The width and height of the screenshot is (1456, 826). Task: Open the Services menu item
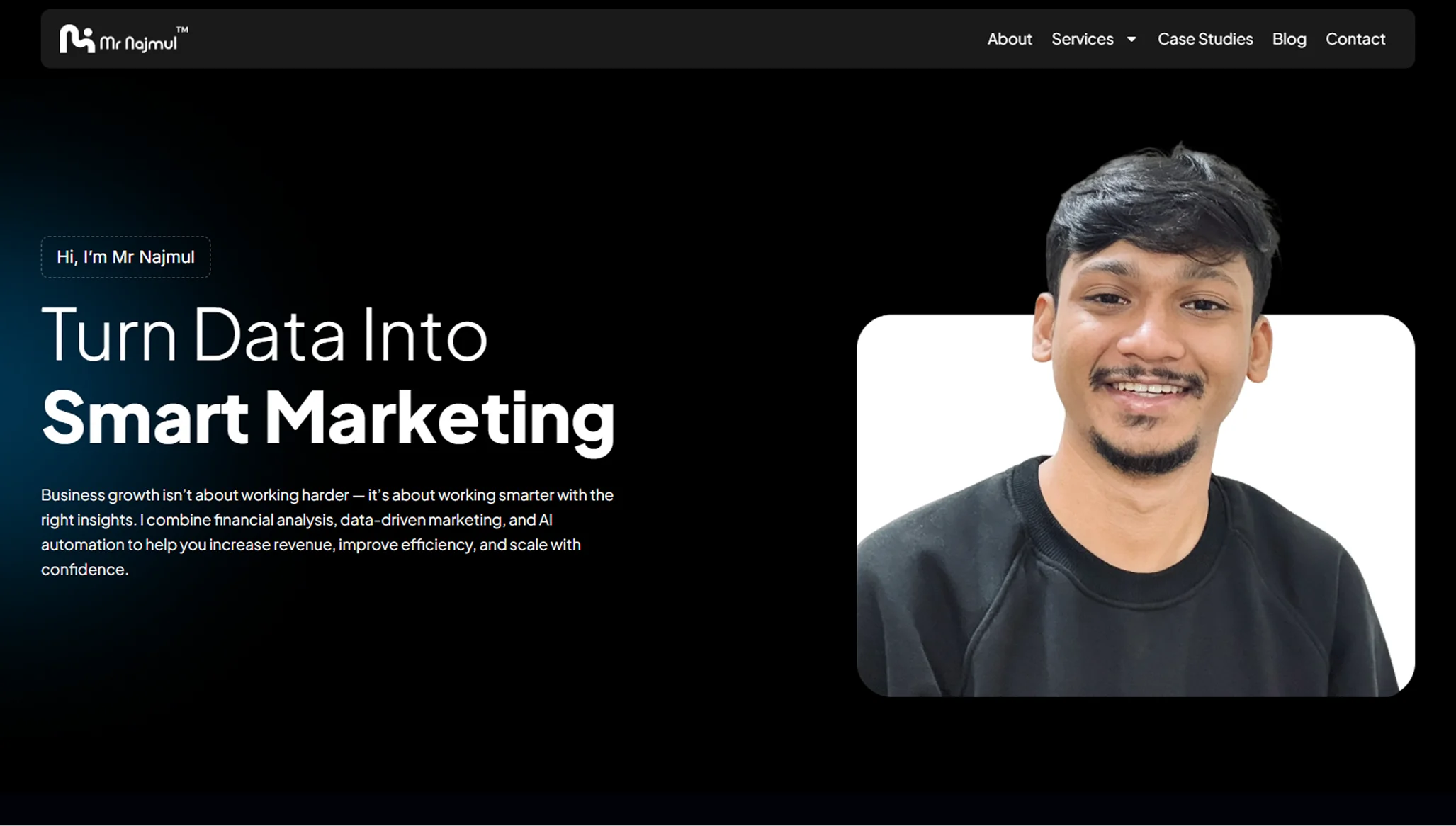[1082, 39]
